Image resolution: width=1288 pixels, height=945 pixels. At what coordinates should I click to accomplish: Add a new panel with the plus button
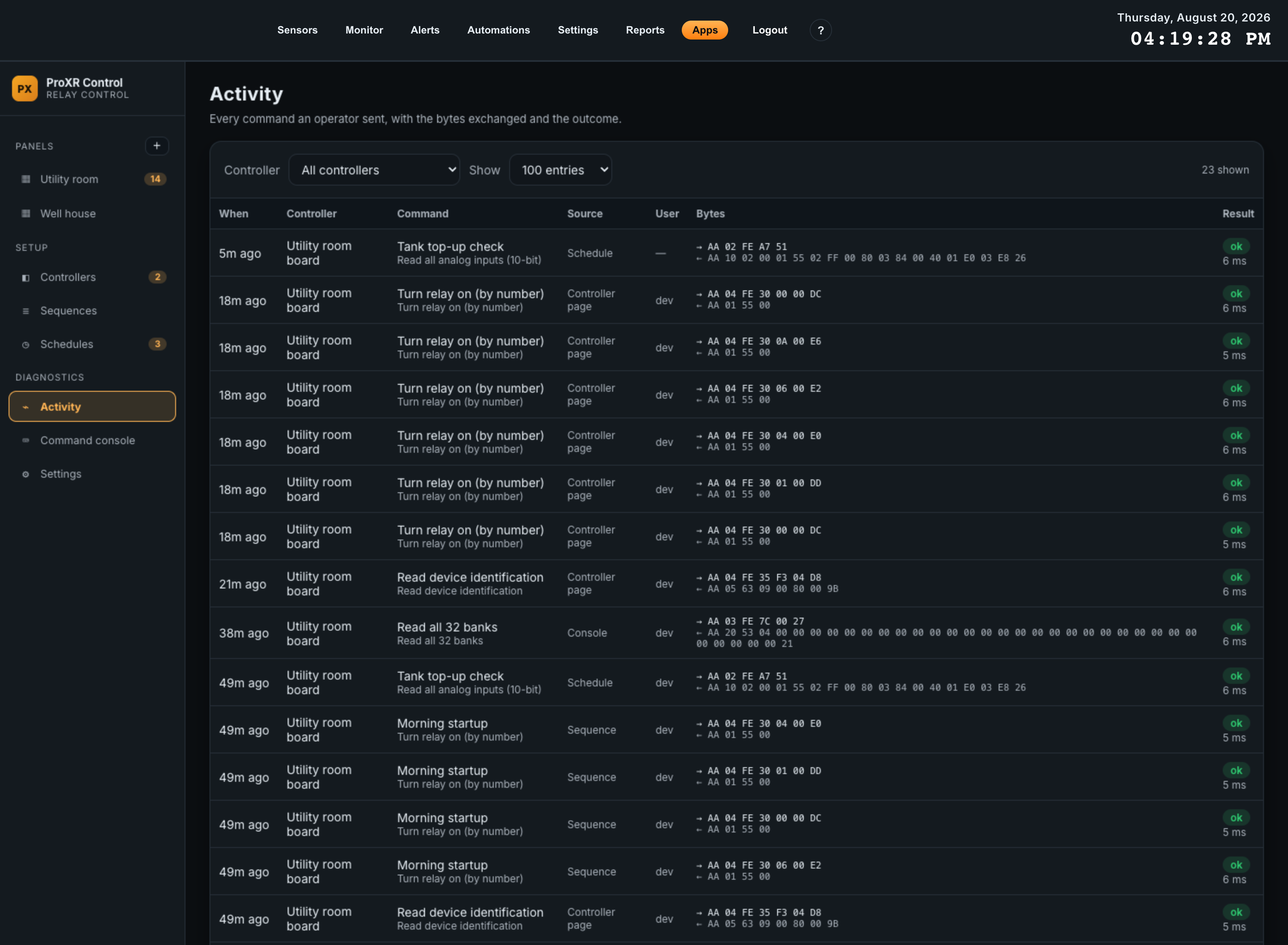click(157, 146)
